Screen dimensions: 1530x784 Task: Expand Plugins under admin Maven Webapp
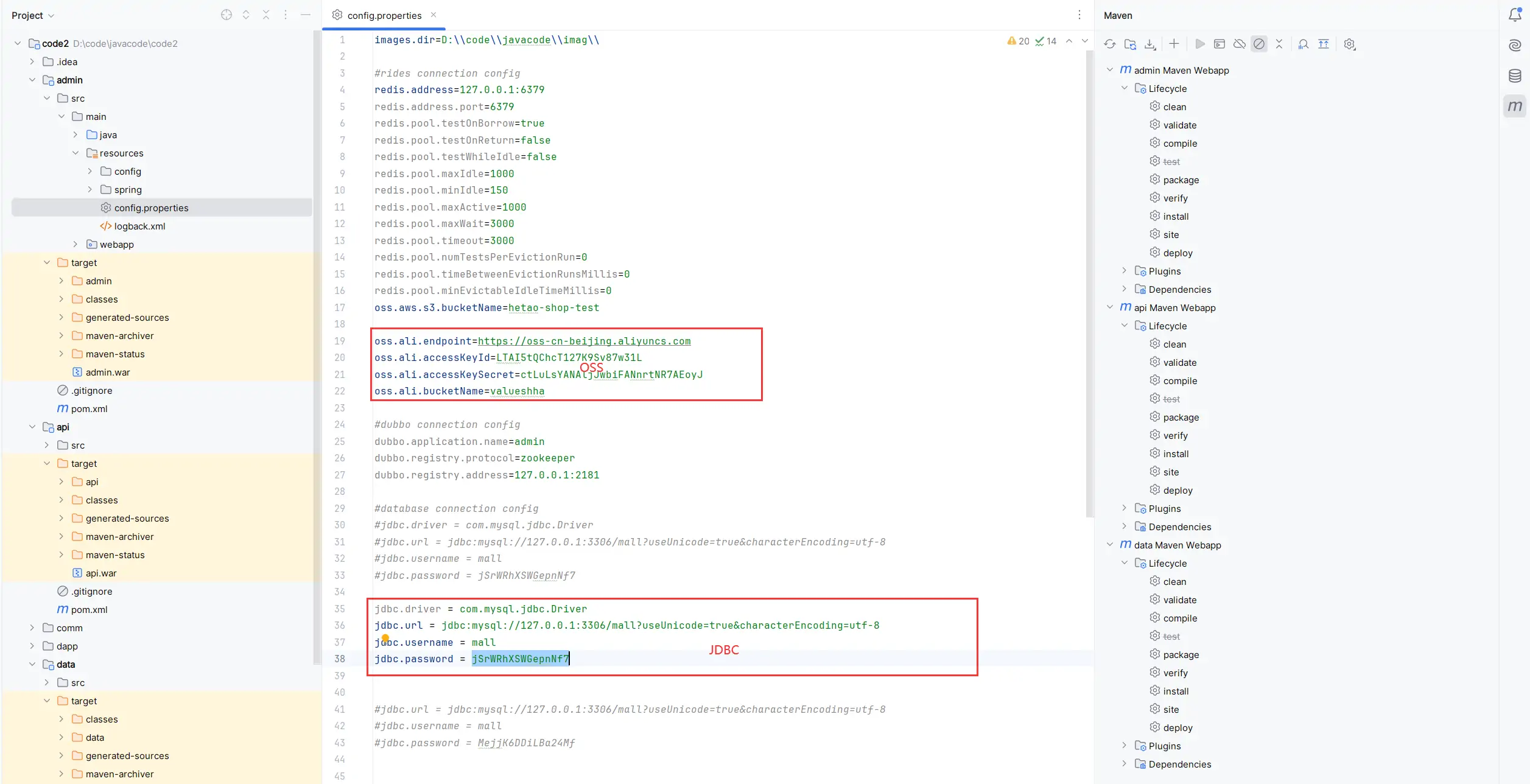click(1125, 271)
